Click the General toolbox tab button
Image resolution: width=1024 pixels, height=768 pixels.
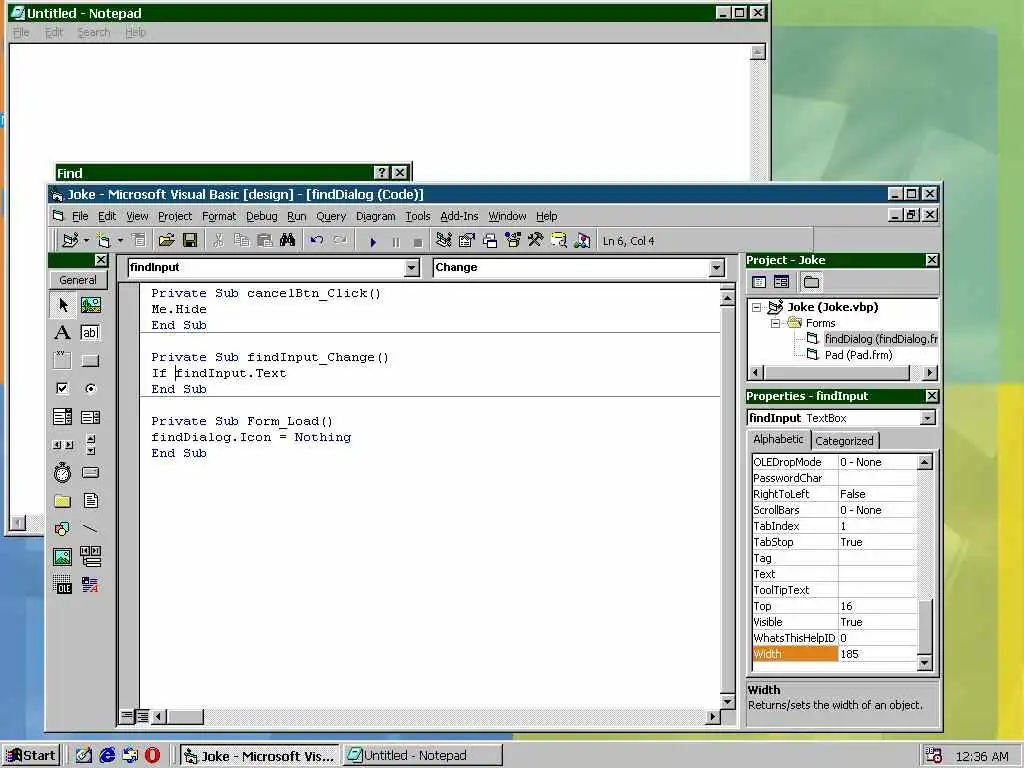[78, 280]
